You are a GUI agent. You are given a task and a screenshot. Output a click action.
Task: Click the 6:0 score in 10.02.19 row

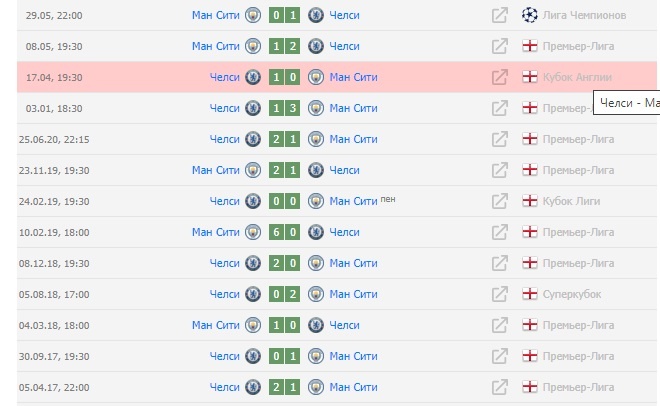285,232
